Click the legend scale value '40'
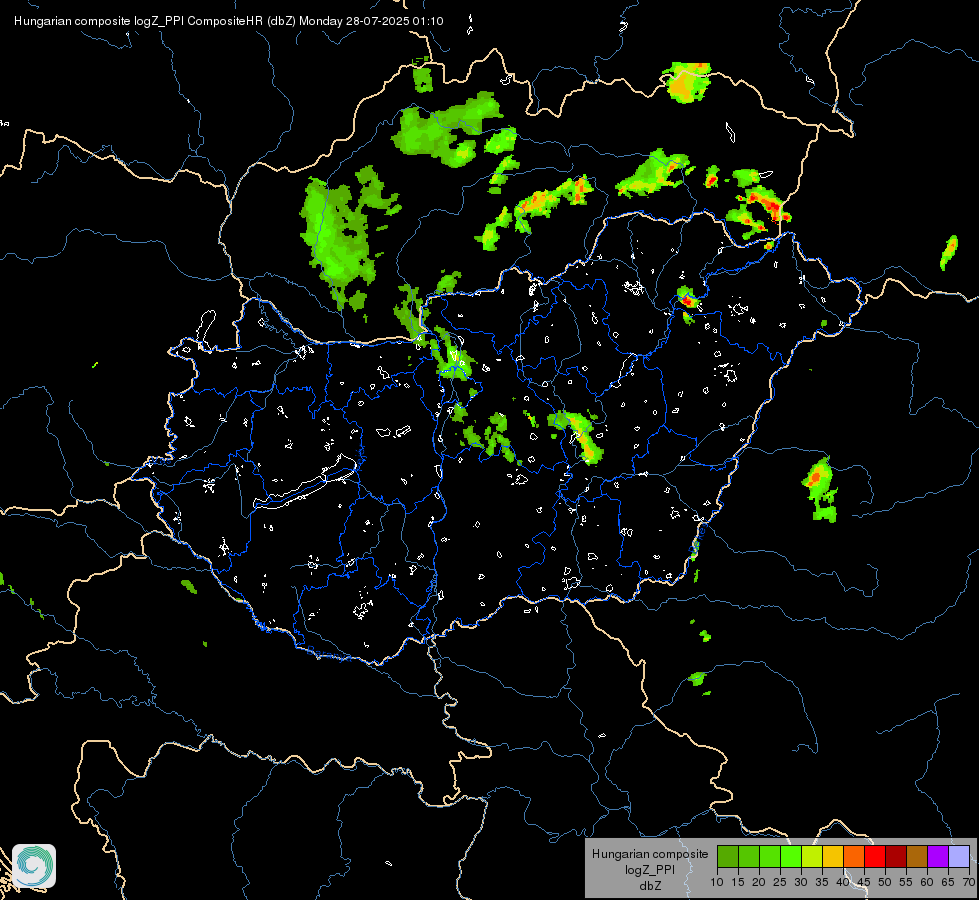This screenshot has width=979, height=900. tap(843, 882)
